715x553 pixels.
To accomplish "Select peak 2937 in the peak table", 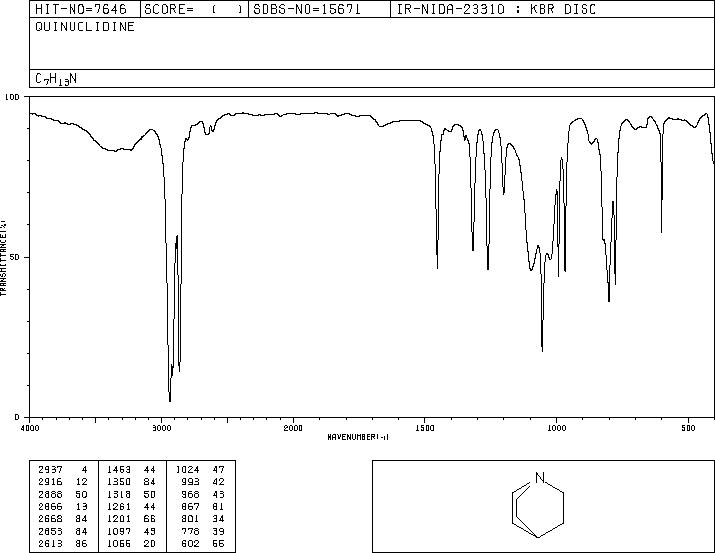I will (x=50, y=469).
